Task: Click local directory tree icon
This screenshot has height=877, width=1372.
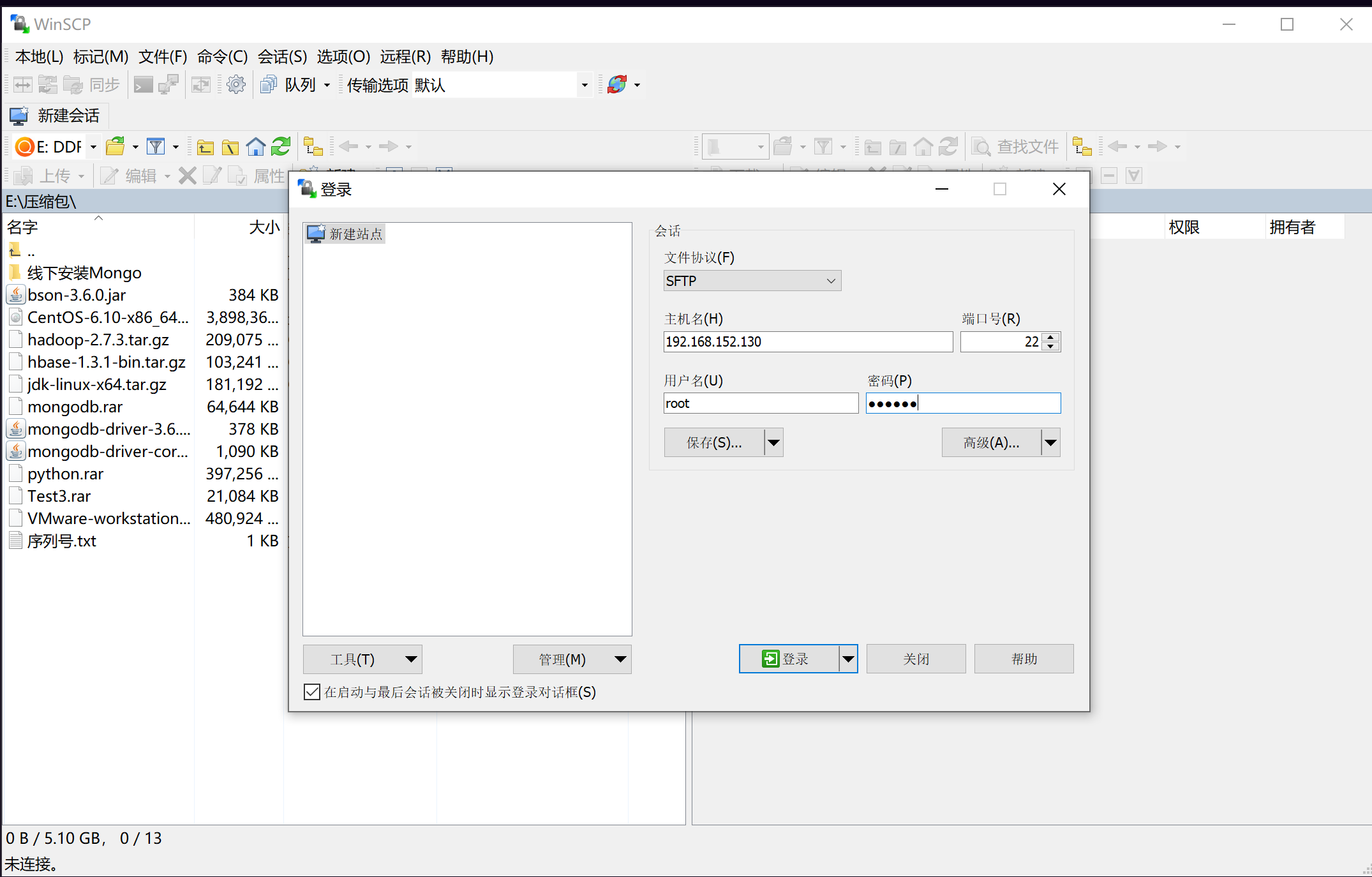Action: pos(313,147)
